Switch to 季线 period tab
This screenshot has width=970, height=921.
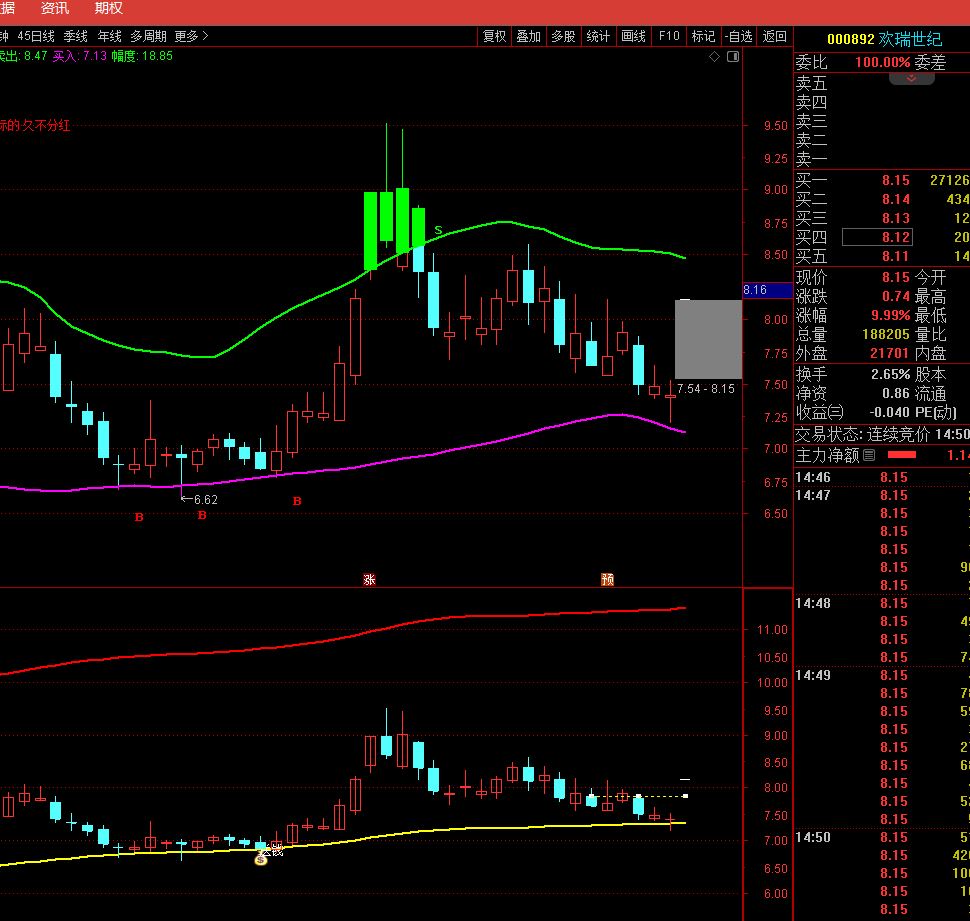click(x=75, y=36)
